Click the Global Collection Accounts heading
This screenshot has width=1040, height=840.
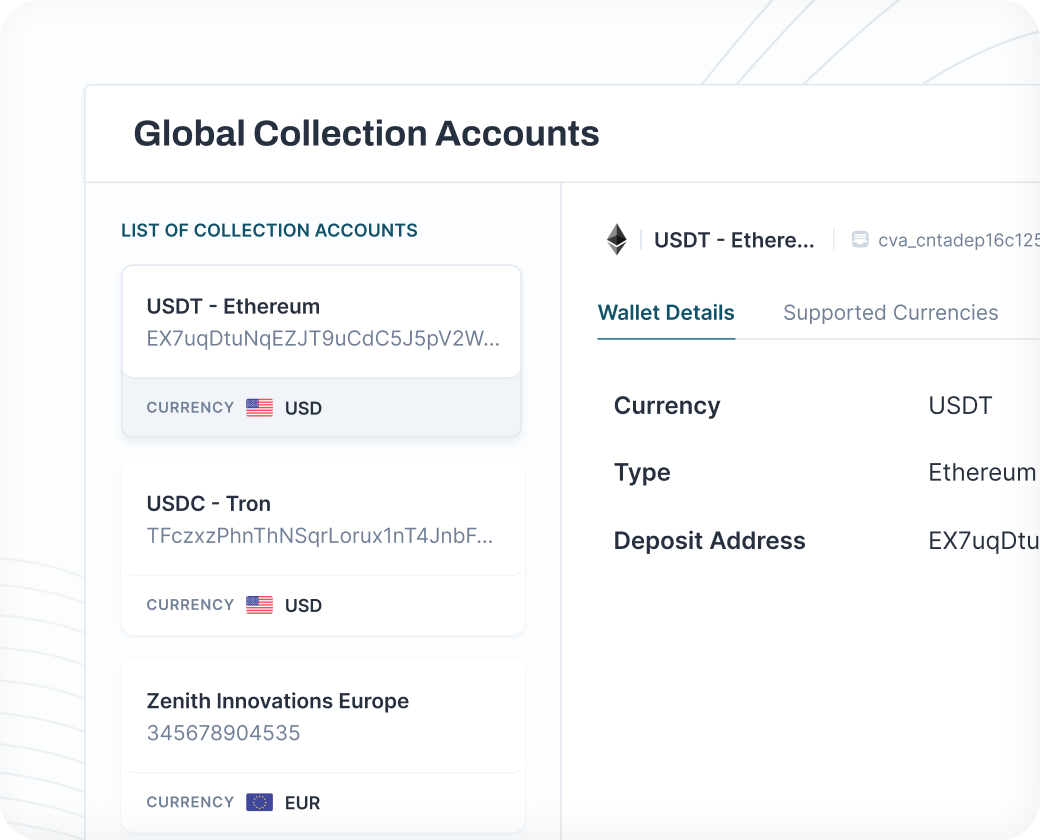366,133
